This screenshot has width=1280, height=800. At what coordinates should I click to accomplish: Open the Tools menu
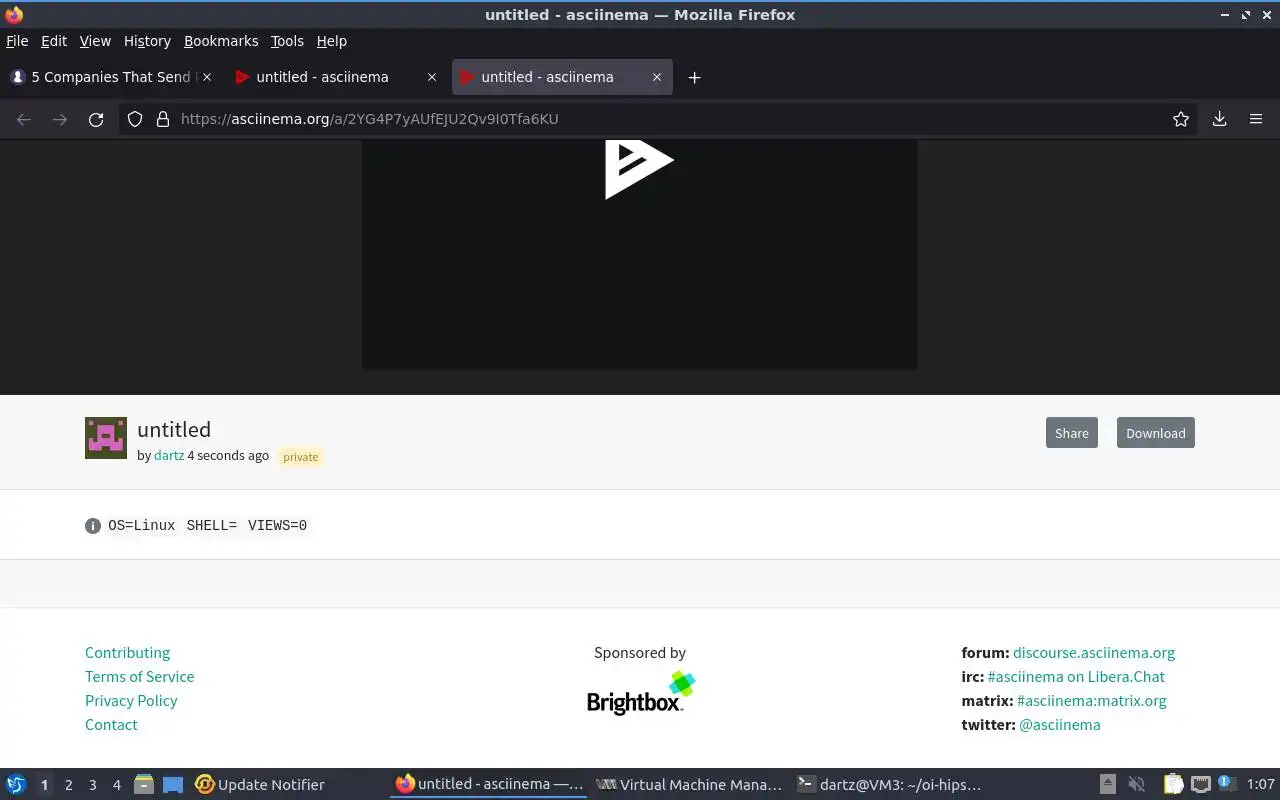tap(287, 41)
